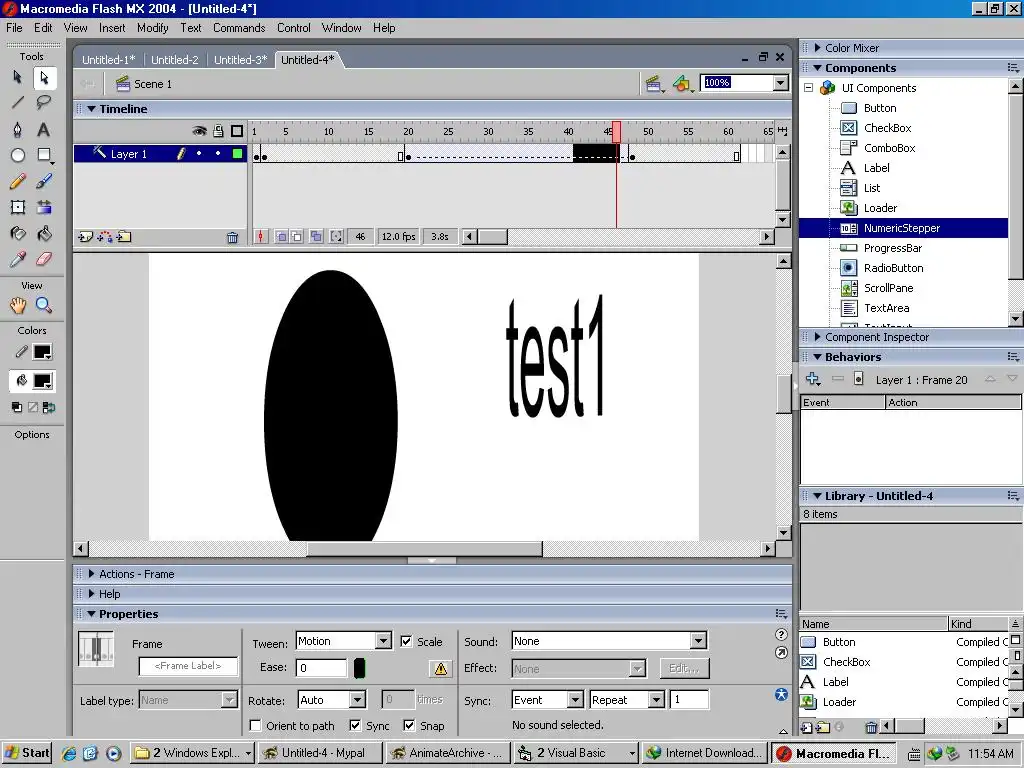
Task: Open the Sync Event dropdown
Action: [x=575, y=700]
